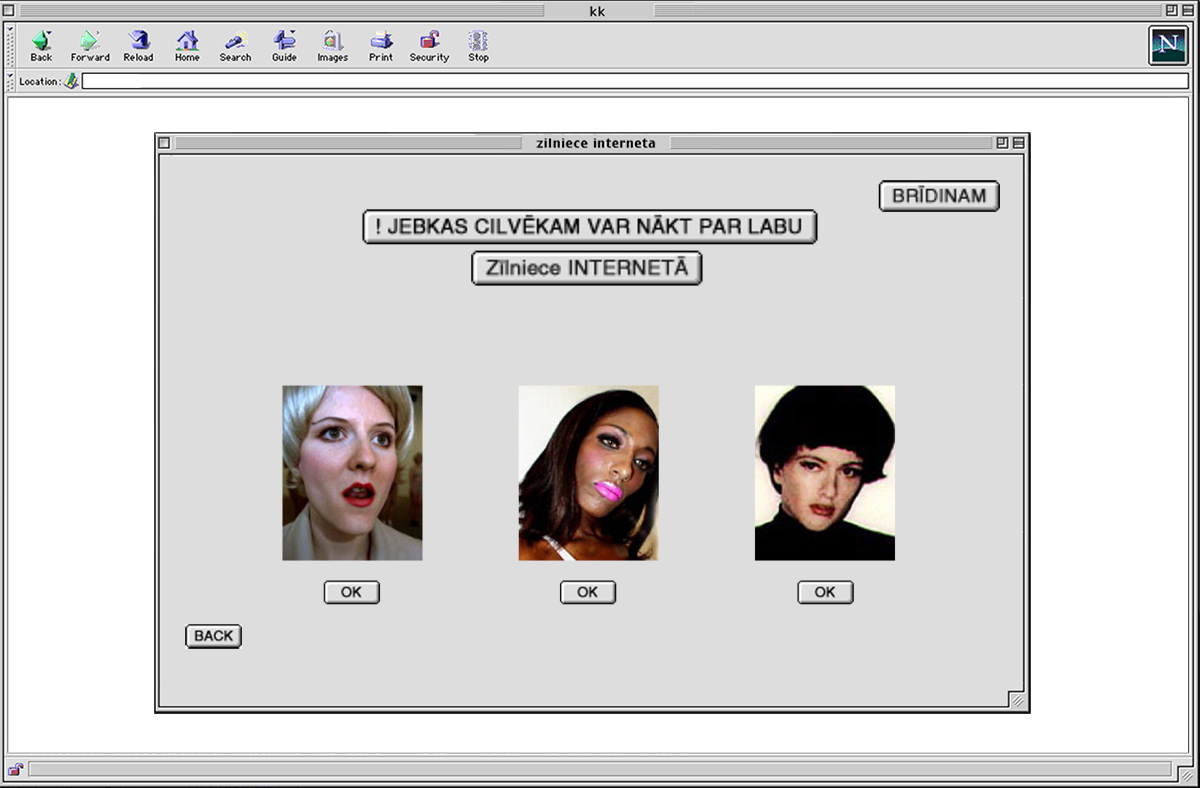Click the resize grip of the zīlniece interneta window

(1016, 700)
